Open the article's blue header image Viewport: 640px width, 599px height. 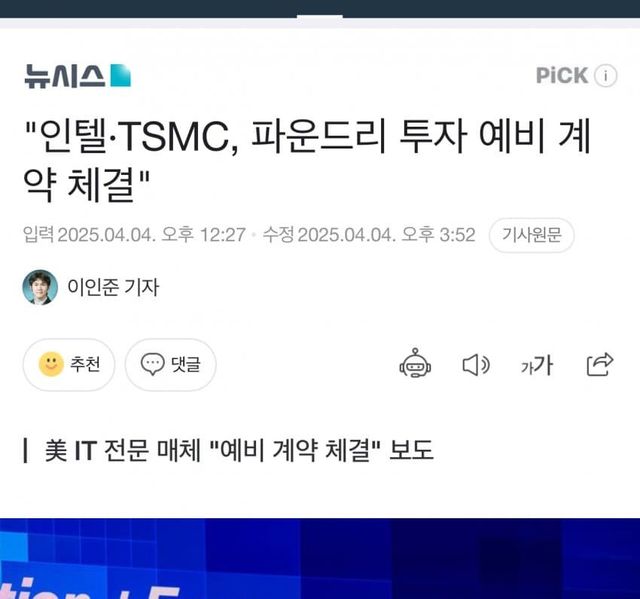click(x=320, y=559)
